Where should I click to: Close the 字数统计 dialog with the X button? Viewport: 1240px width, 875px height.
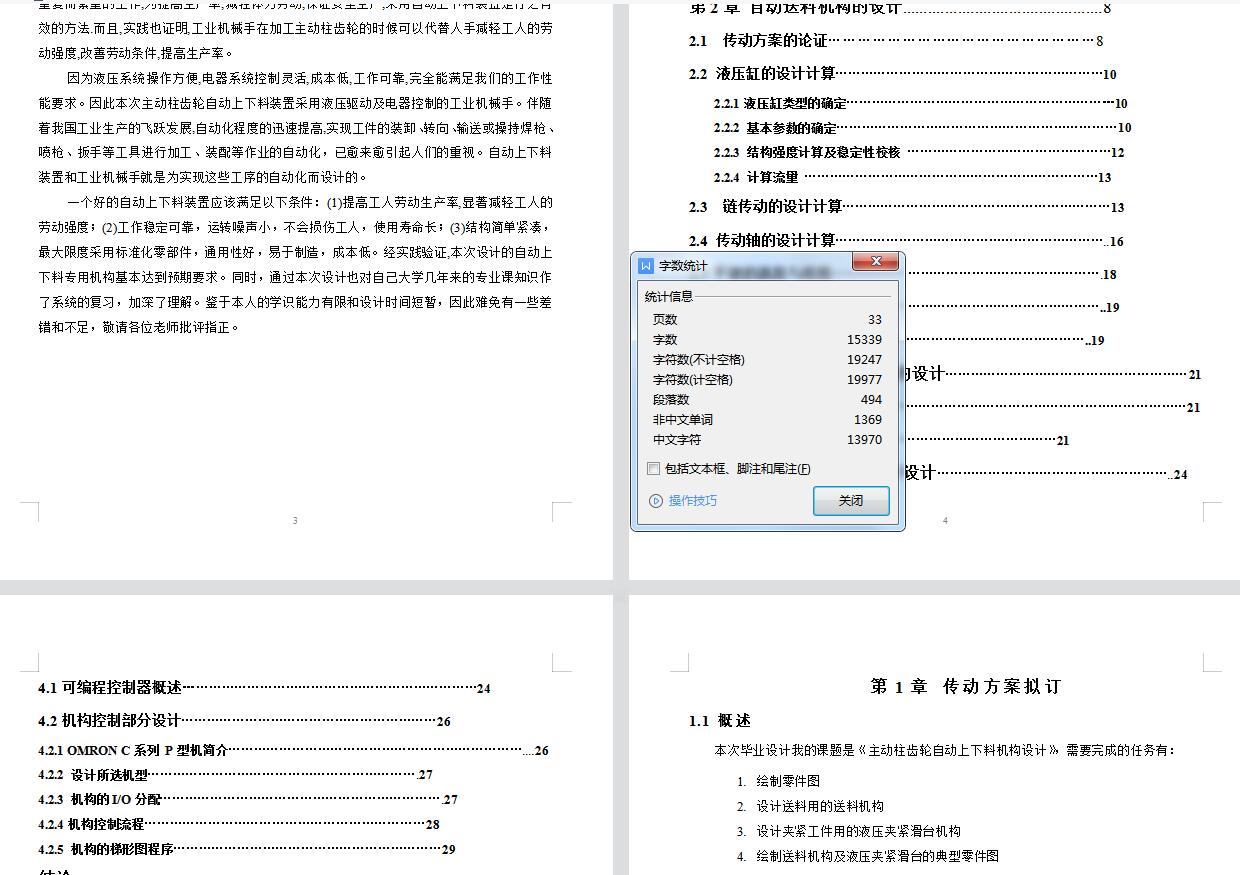pos(876,261)
